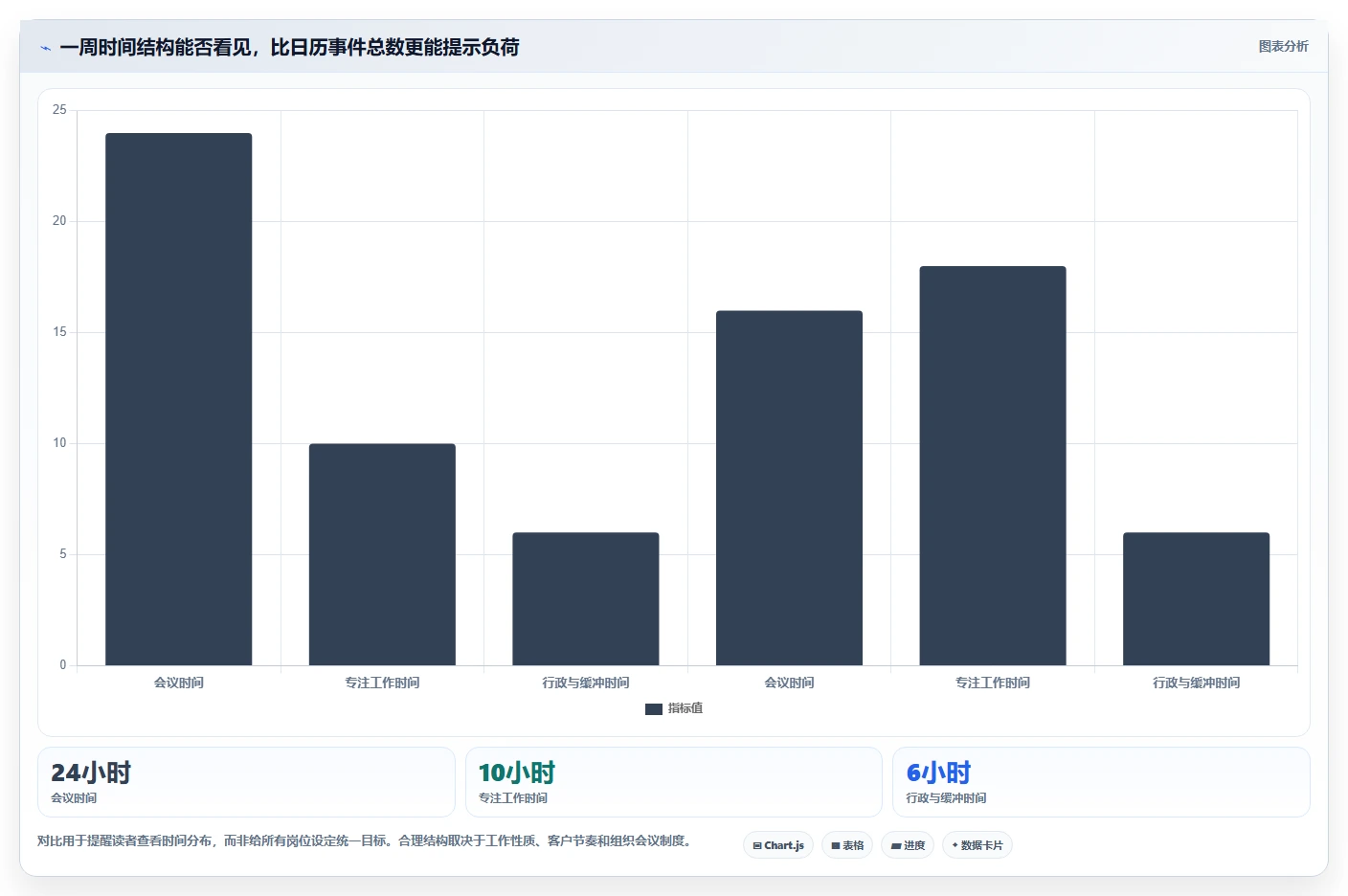Select the 进度 tag pill

coord(908,845)
